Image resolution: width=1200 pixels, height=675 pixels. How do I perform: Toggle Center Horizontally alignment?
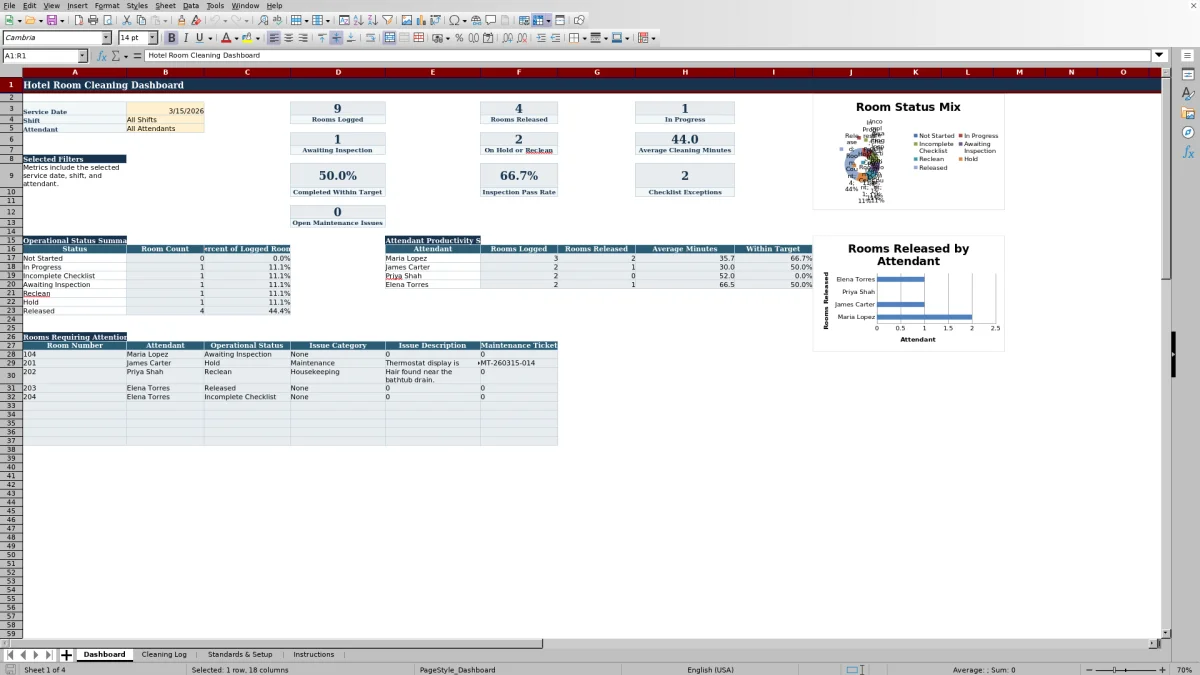pyautogui.click(x=289, y=38)
